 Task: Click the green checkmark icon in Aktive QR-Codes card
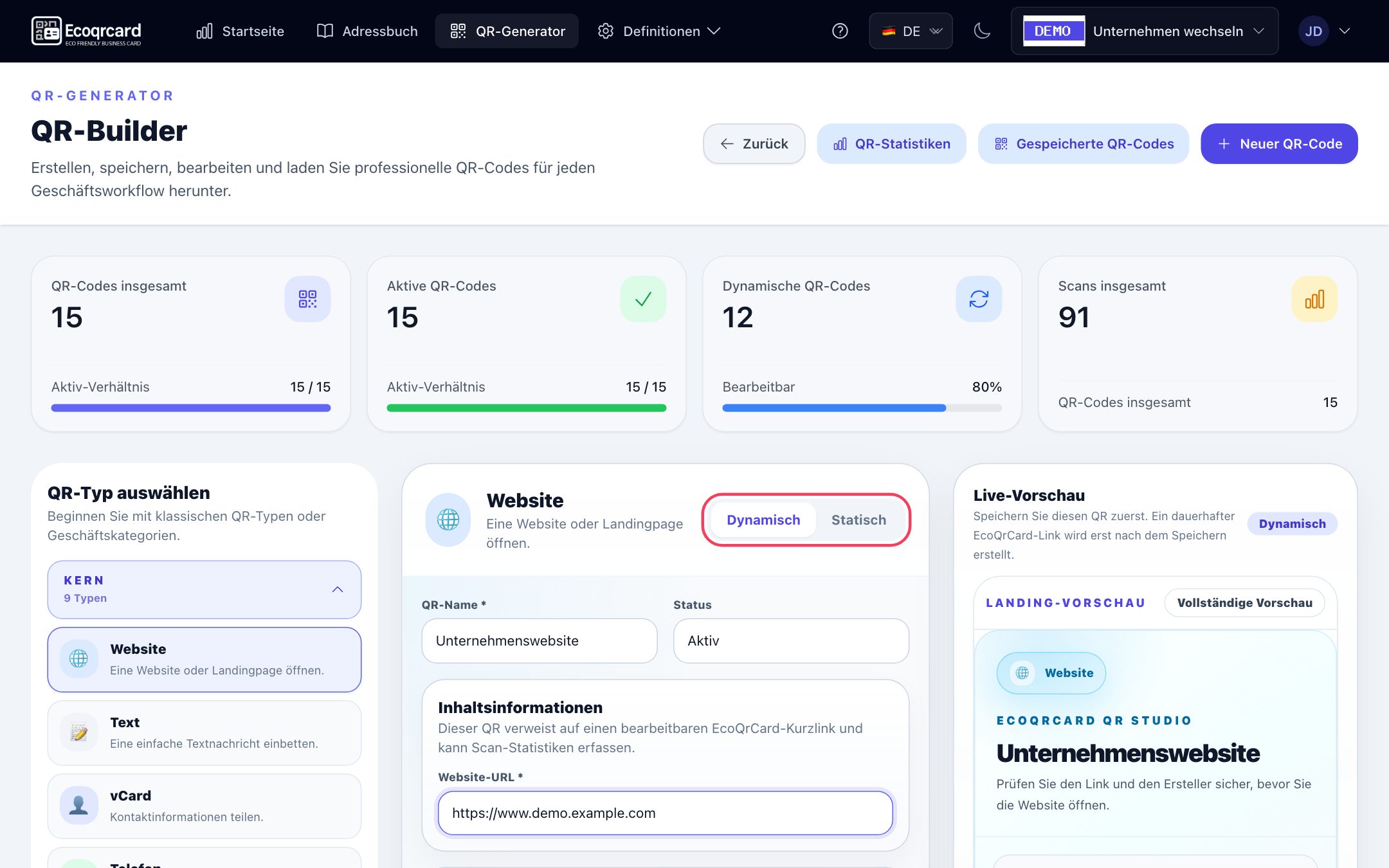tap(643, 299)
